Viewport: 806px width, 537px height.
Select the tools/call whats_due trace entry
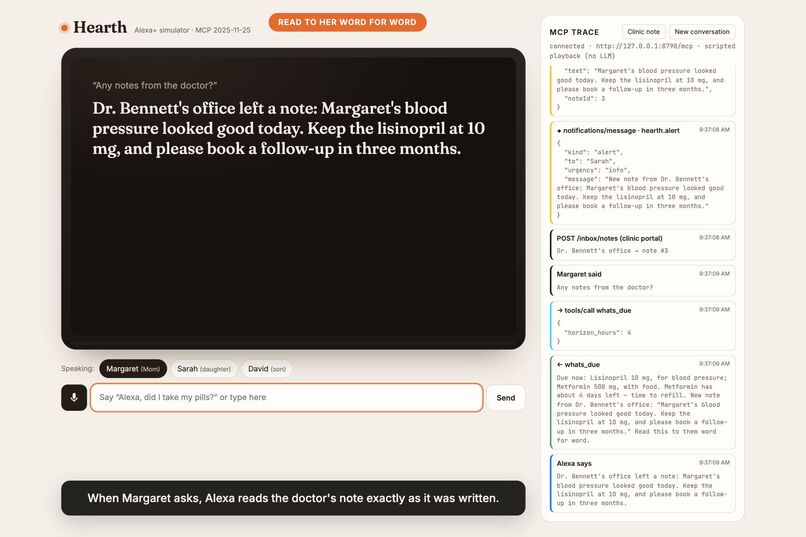tap(643, 326)
